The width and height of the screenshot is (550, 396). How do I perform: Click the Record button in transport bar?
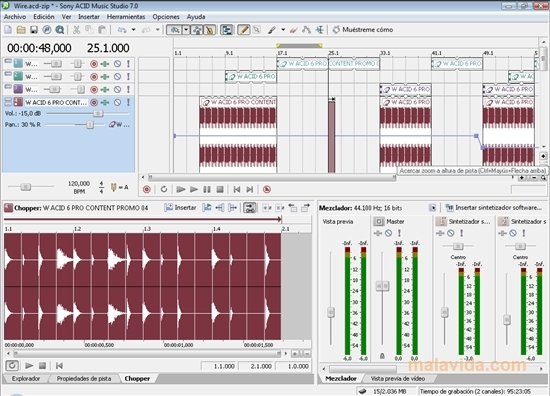147,189
